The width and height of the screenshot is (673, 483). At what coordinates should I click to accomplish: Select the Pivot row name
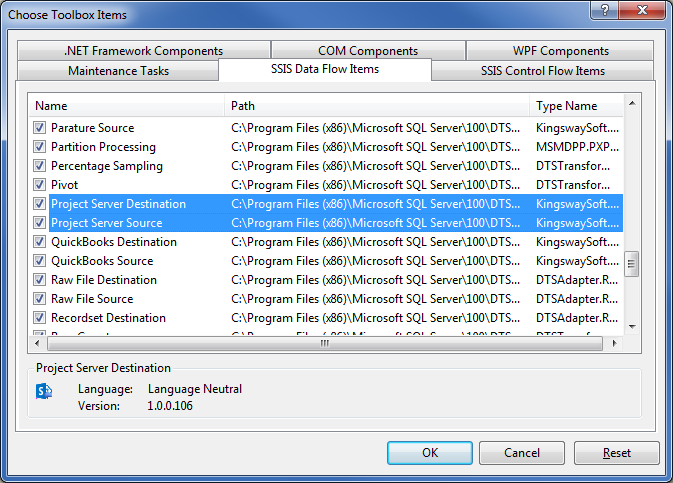[x=64, y=185]
